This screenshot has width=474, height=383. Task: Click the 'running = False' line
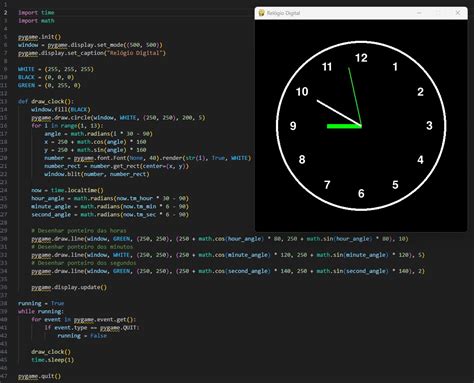coord(82,336)
